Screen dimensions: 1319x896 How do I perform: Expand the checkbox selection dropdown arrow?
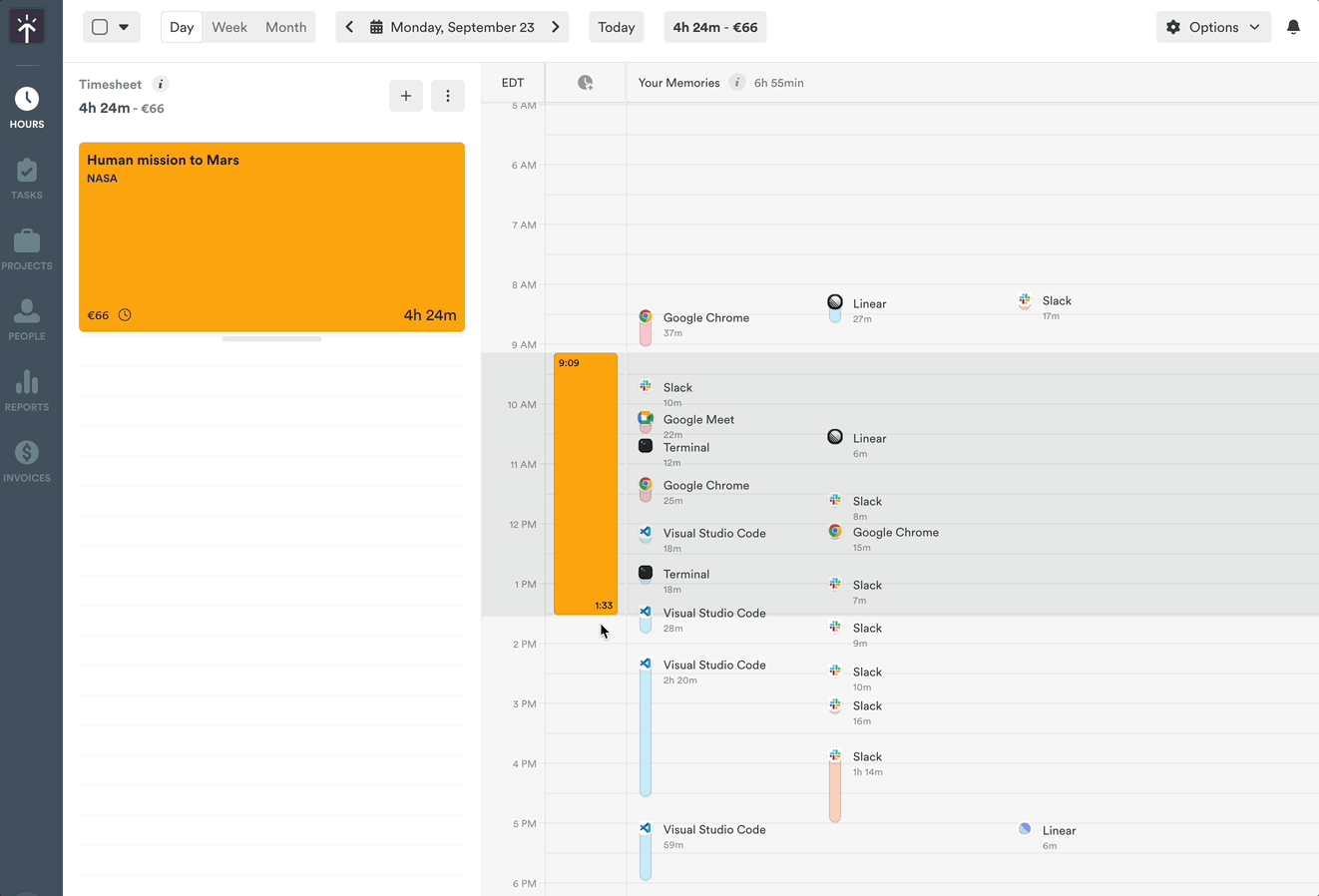pyautogui.click(x=124, y=27)
